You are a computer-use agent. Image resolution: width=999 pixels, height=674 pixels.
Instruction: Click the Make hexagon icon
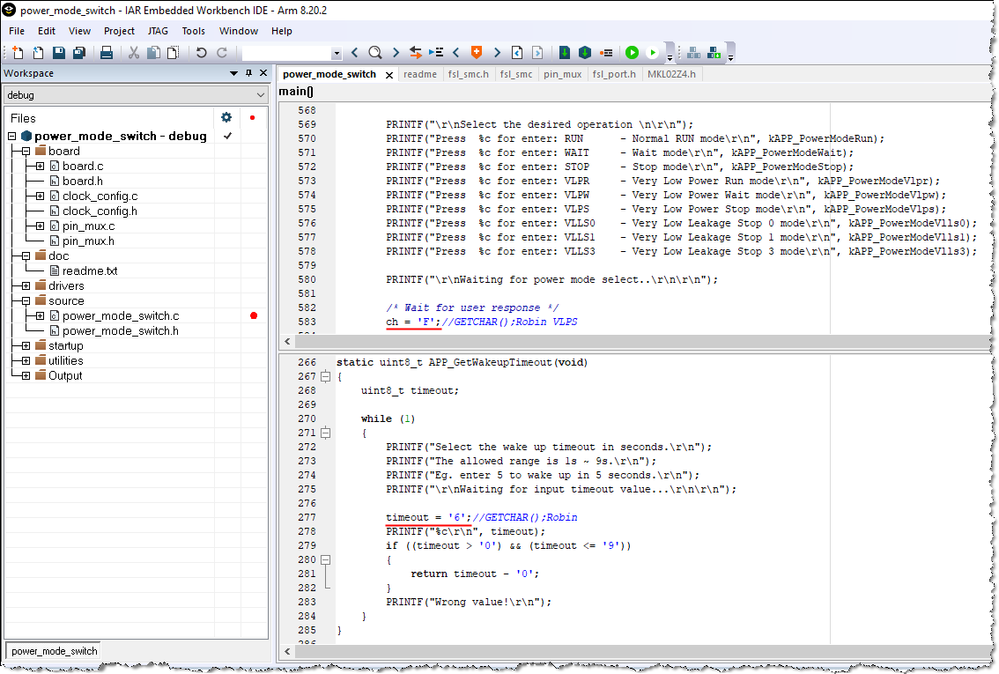point(585,53)
